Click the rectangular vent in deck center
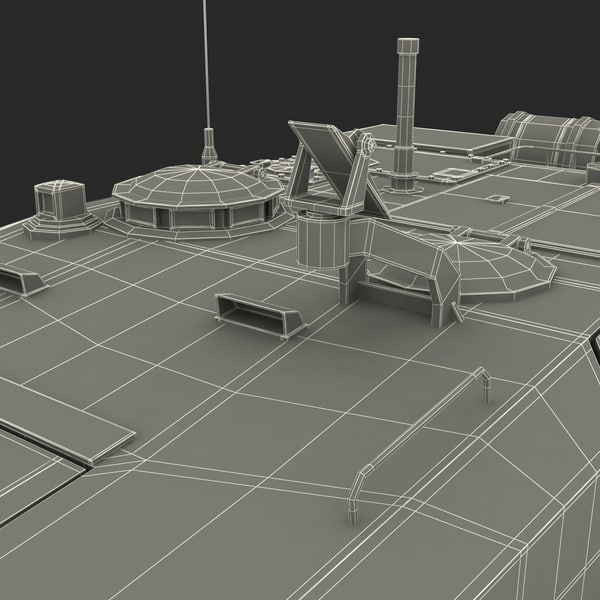 [260, 315]
